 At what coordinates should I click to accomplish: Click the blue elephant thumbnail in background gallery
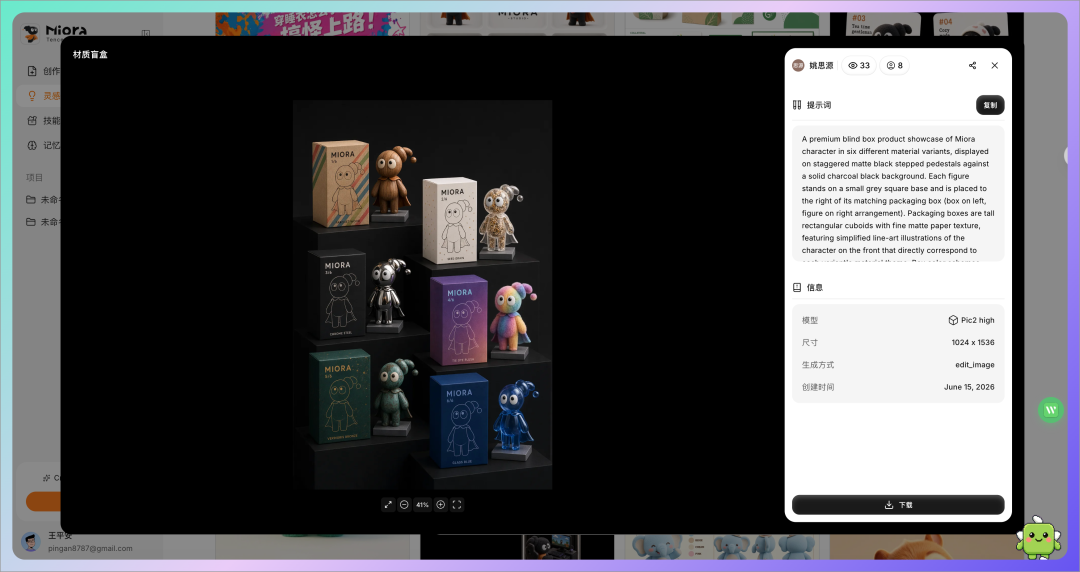coord(720,546)
